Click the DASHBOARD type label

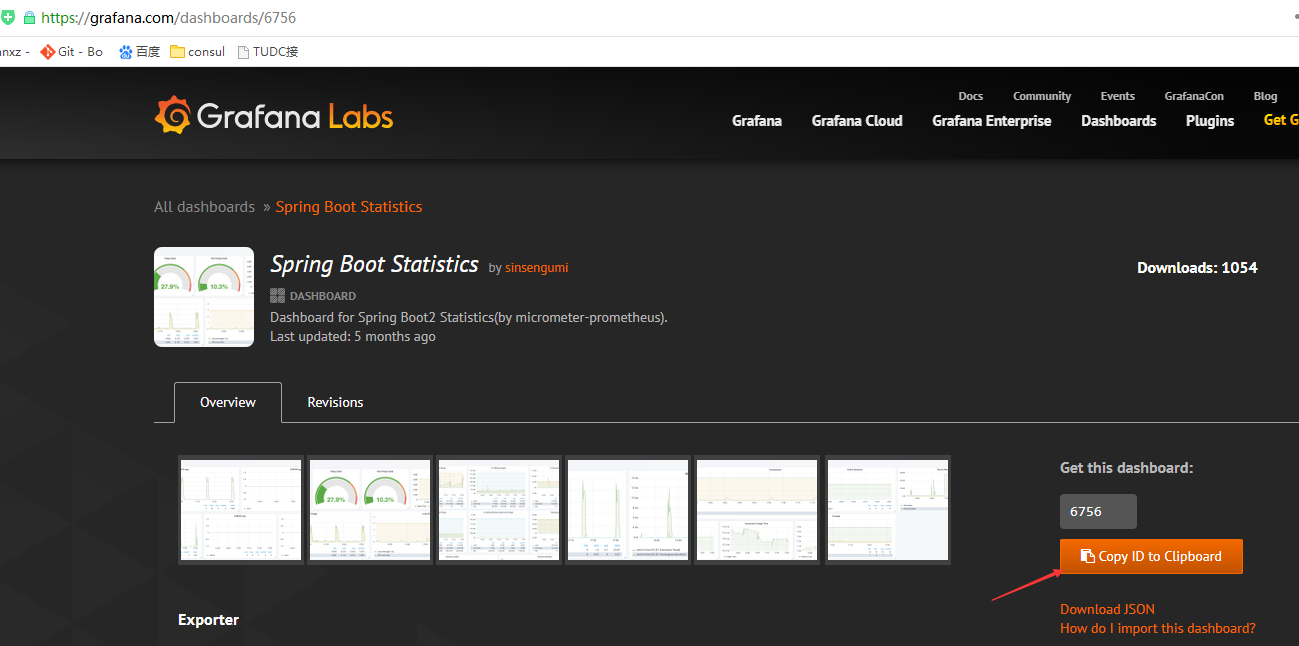pyautogui.click(x=313, y=296)
